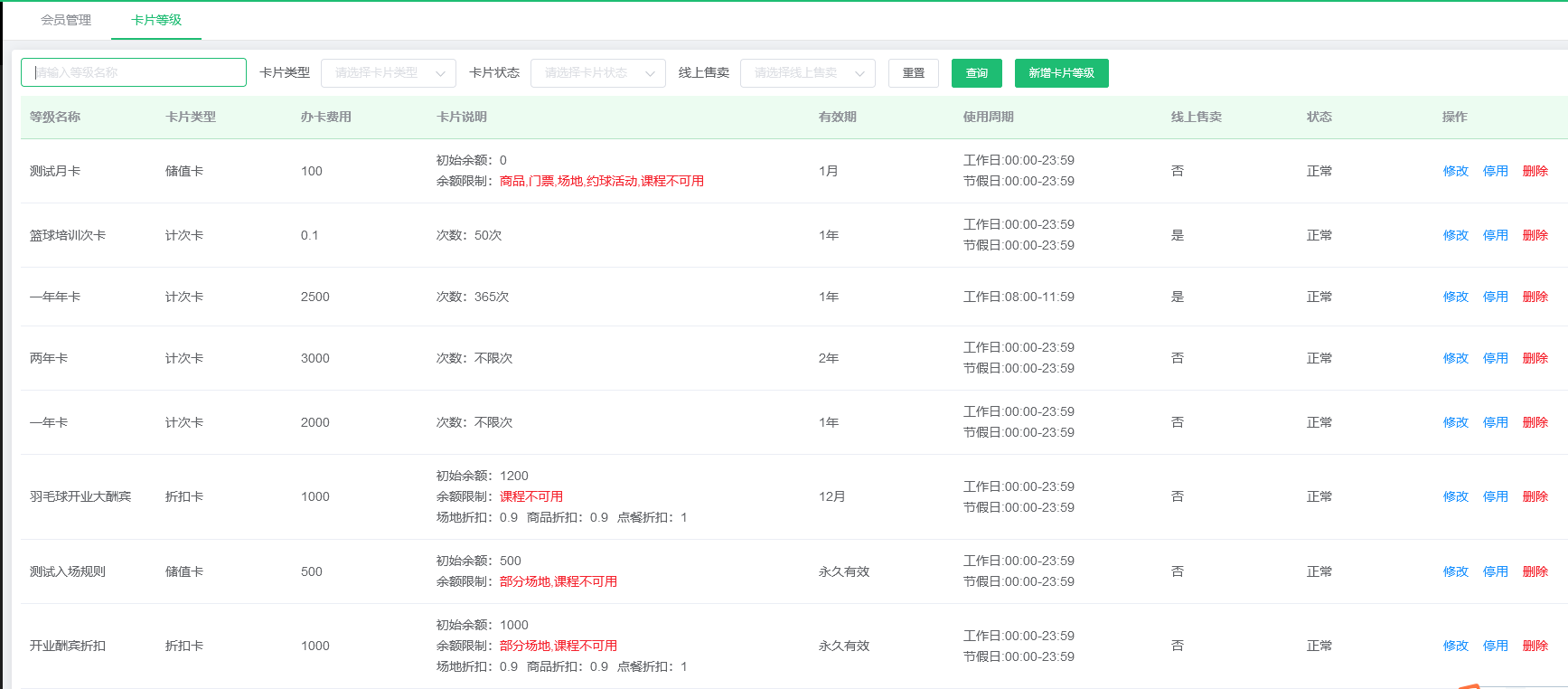Edit the 两年卡 card level
The width and height of the screenshot is (1568, 689).
point(1455,358)
